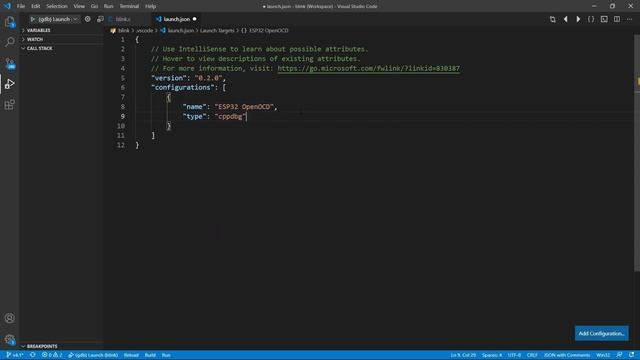
Task: Click 'ESP32 OpenOCD' in the breadcrumb
Action: click(x=269, y=30)
